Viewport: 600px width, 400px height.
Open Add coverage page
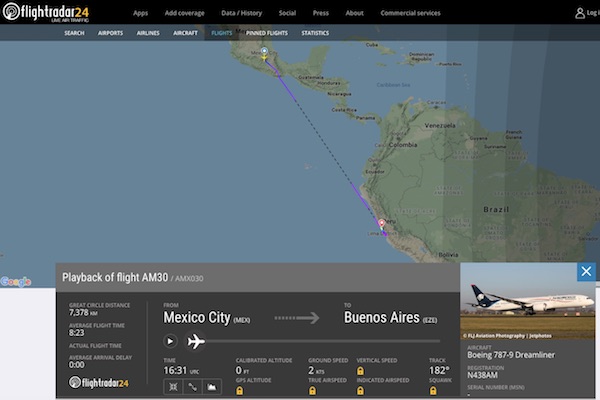(184, 13)
